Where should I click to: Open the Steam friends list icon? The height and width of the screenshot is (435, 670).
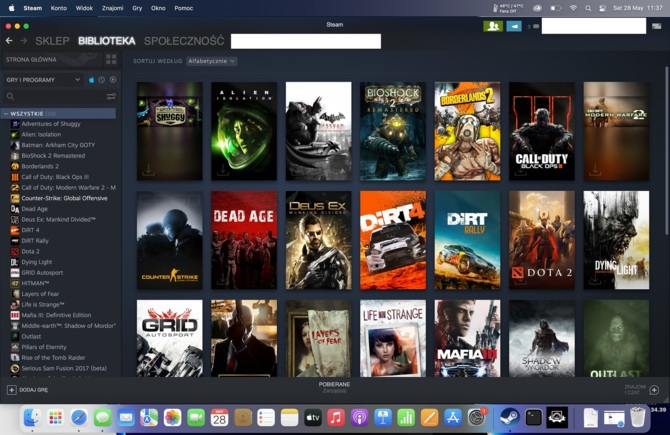[x=493, y=26]
